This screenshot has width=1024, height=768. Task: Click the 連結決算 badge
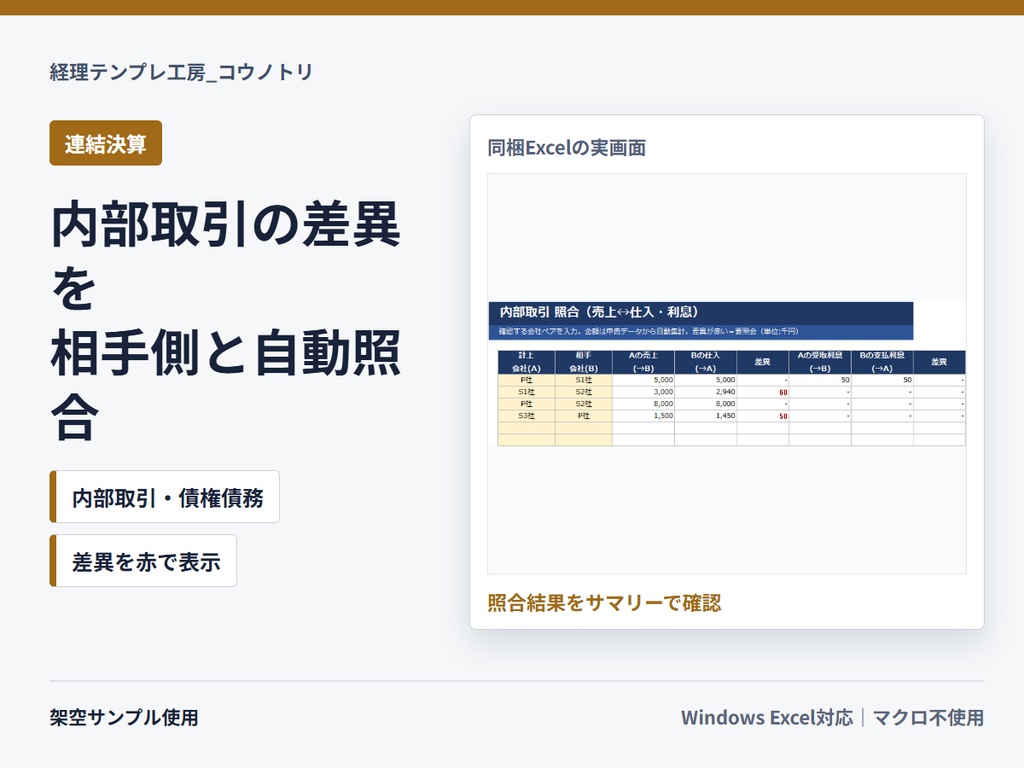pos(106,143)
